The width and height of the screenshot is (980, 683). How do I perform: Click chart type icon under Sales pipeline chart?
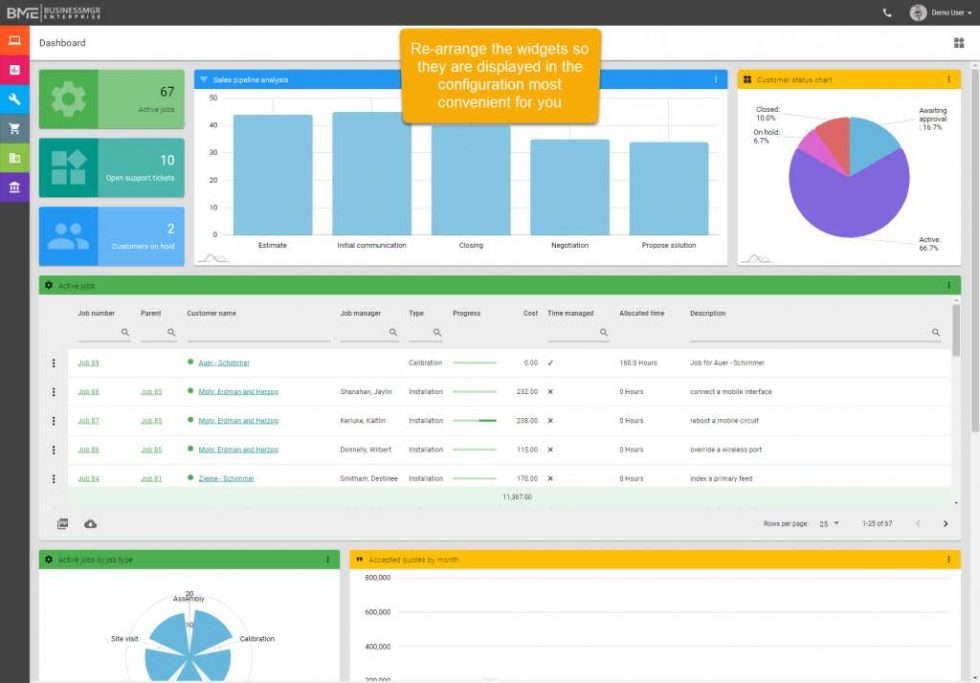[213, 257]
